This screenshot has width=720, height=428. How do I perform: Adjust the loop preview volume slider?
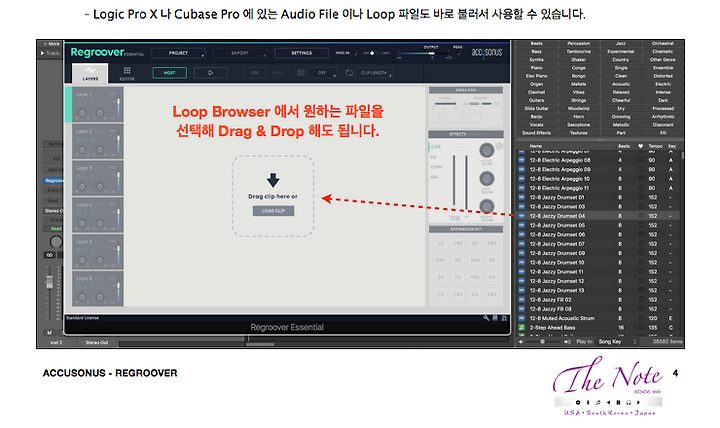click(x=544, y=342)
